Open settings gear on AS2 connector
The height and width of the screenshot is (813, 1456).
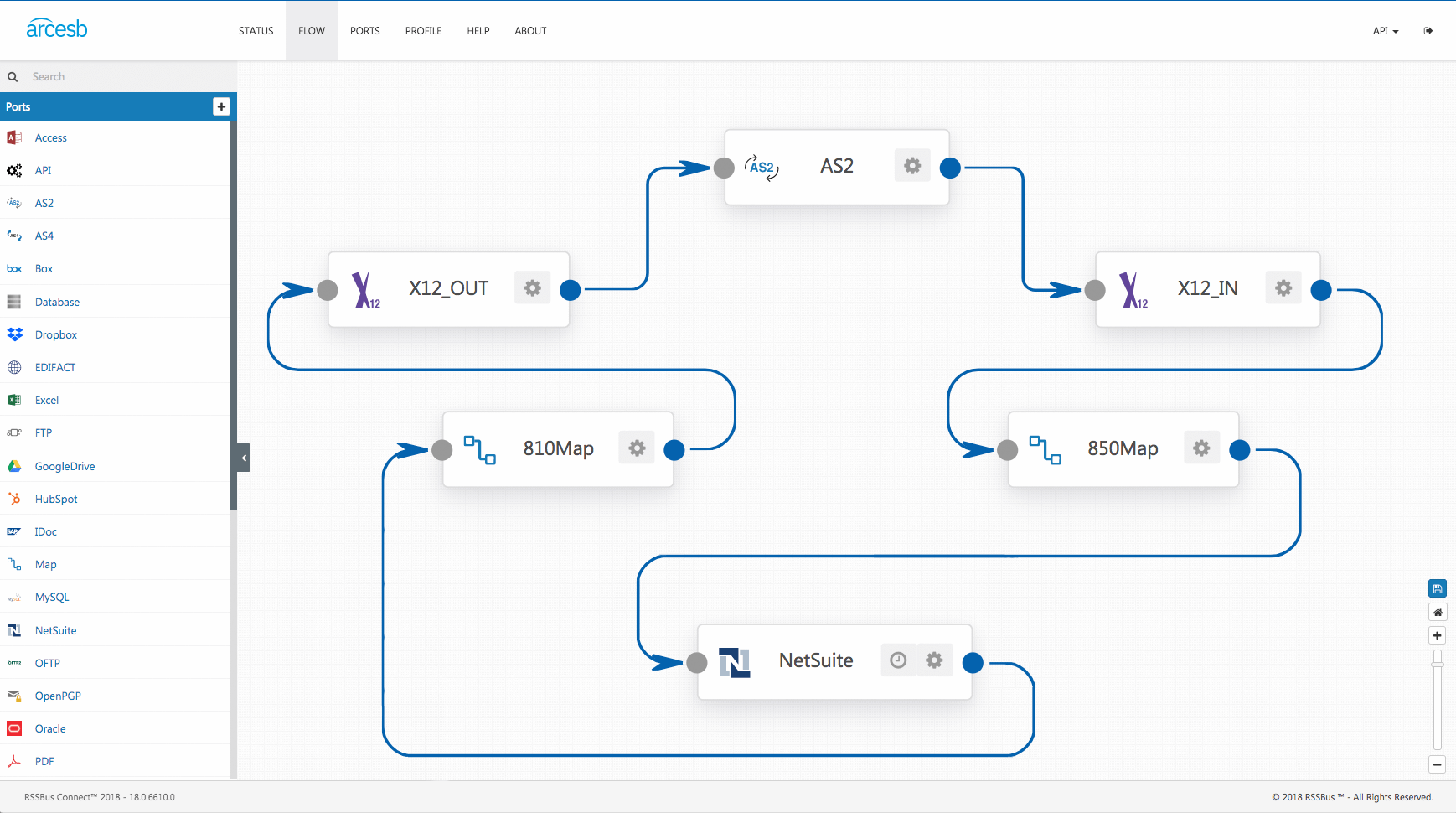click(912, 166)
